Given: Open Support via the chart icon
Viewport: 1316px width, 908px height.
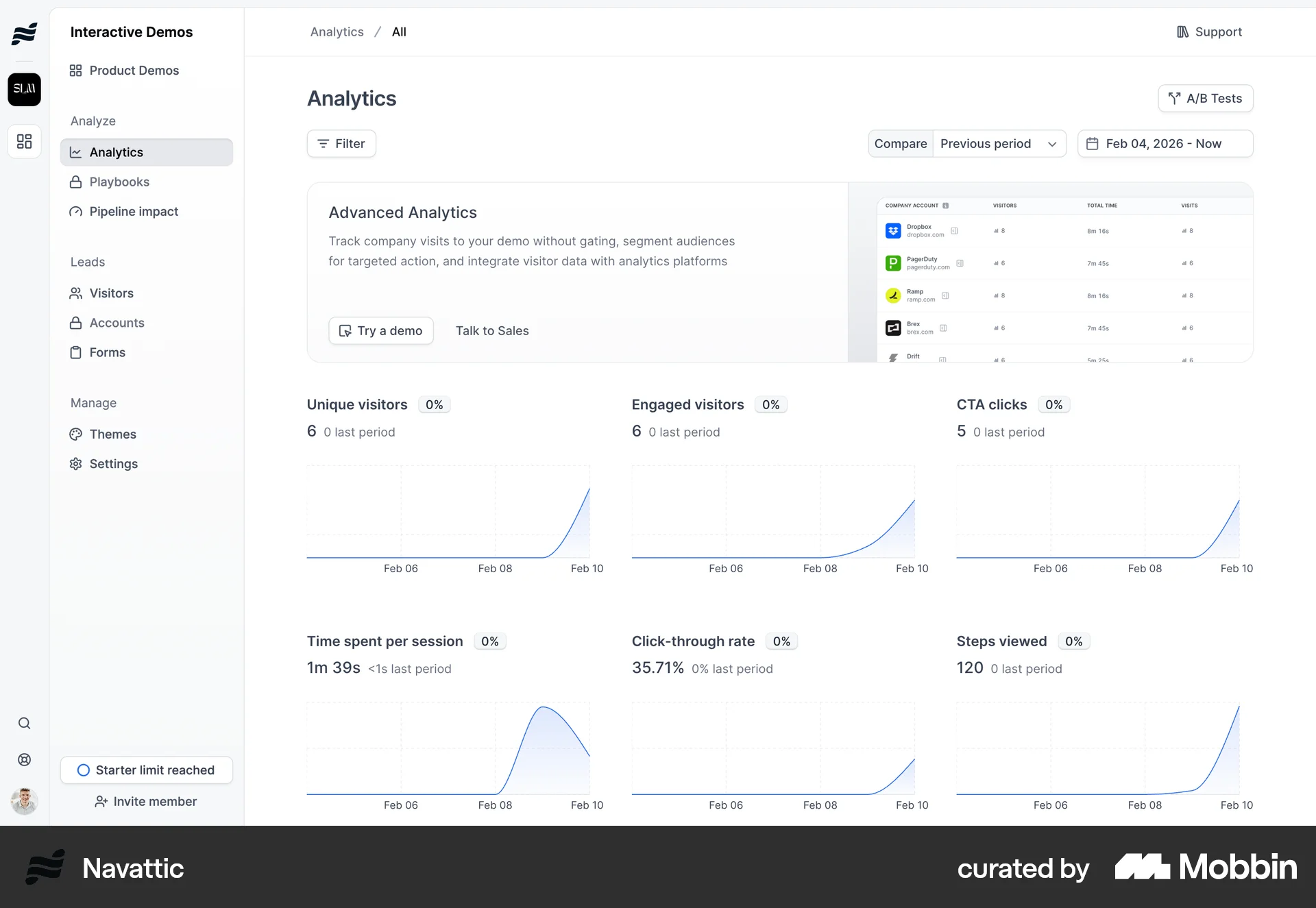Looking at the screenshot, I should click(1183, 32).
